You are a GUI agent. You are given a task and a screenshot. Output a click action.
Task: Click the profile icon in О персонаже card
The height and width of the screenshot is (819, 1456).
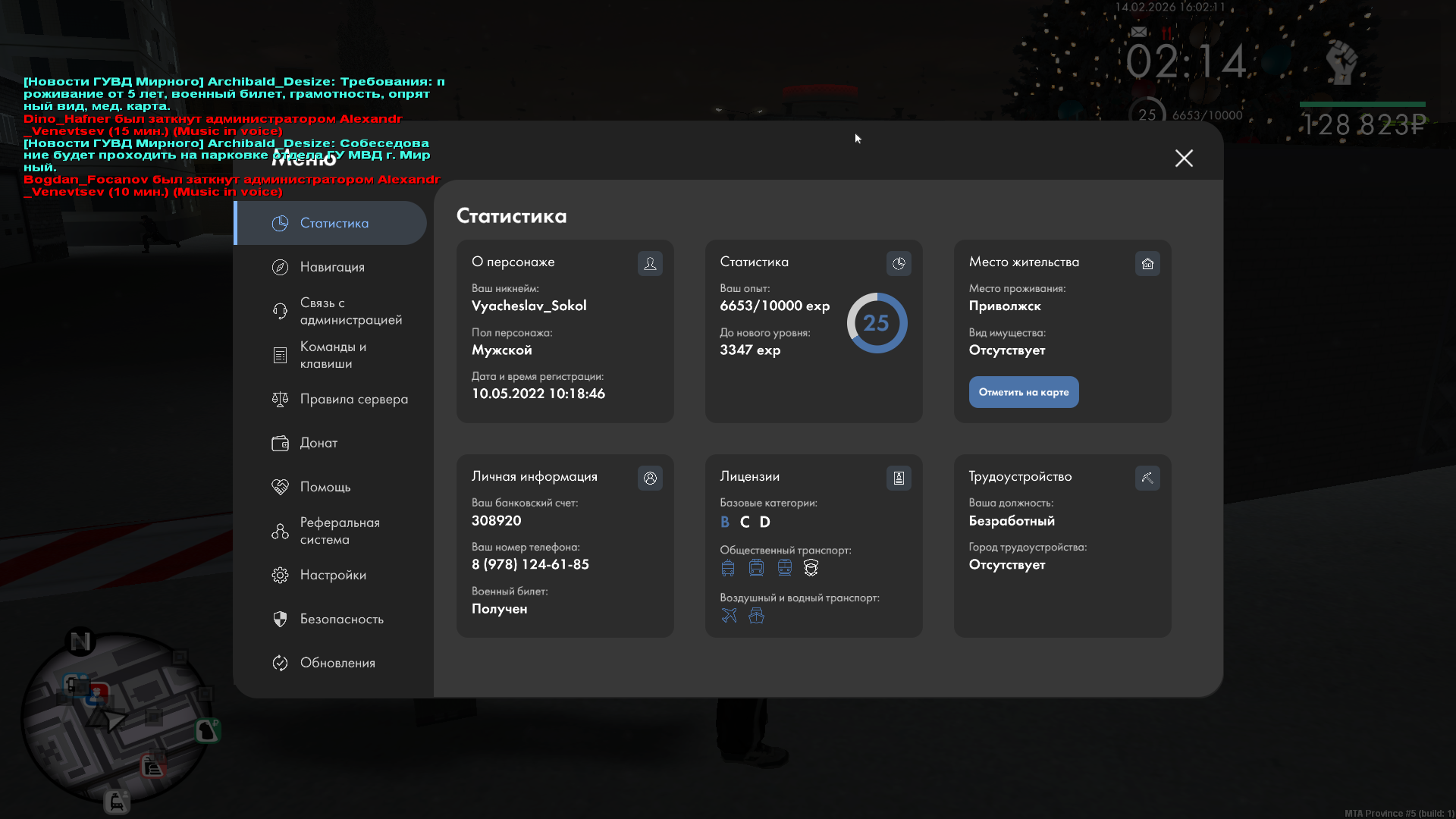tap(650, 263)
